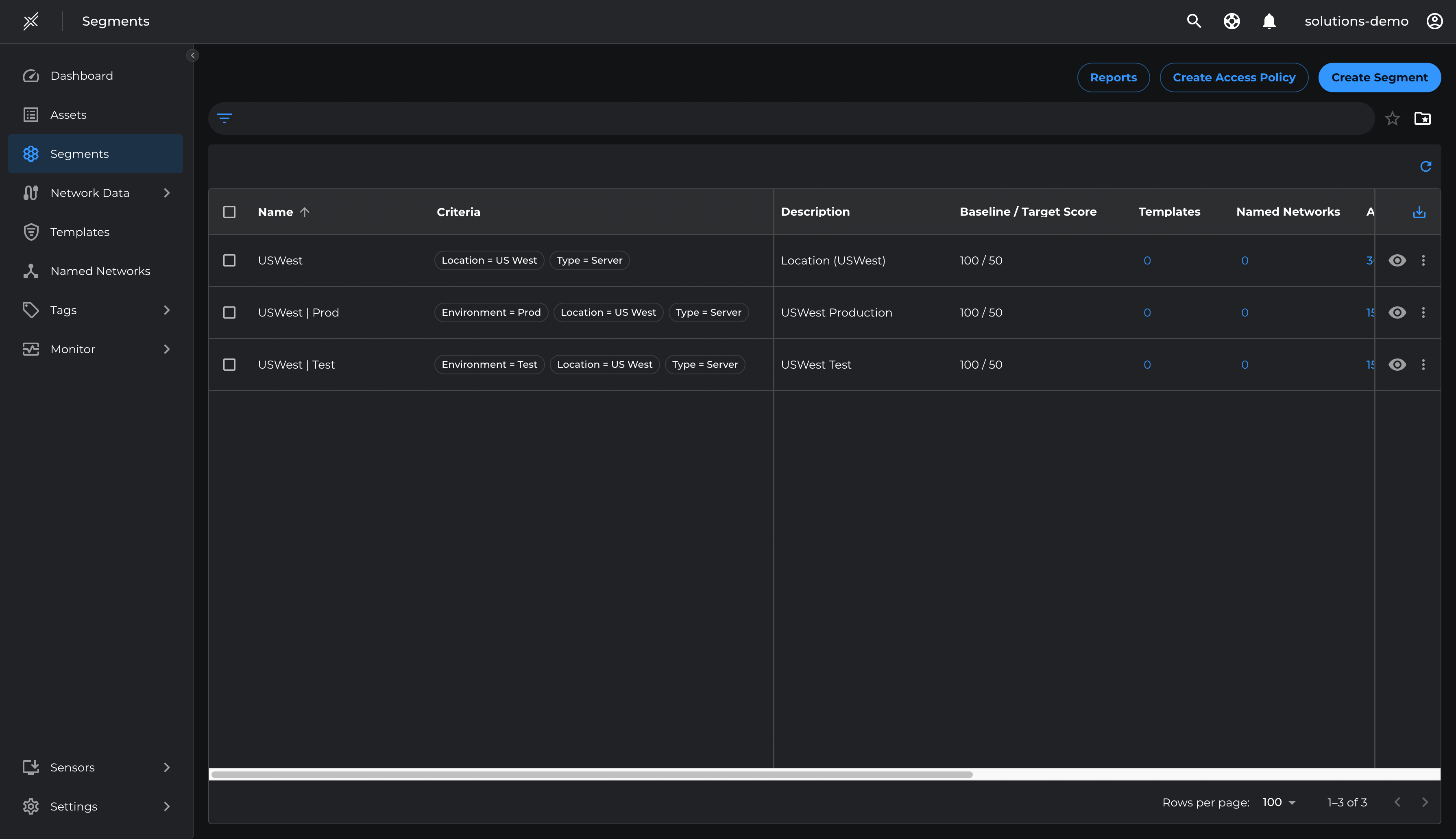Open the rows per page dropdown
The height and width of the screenshot is (839, 1456).
point(1279,802)
